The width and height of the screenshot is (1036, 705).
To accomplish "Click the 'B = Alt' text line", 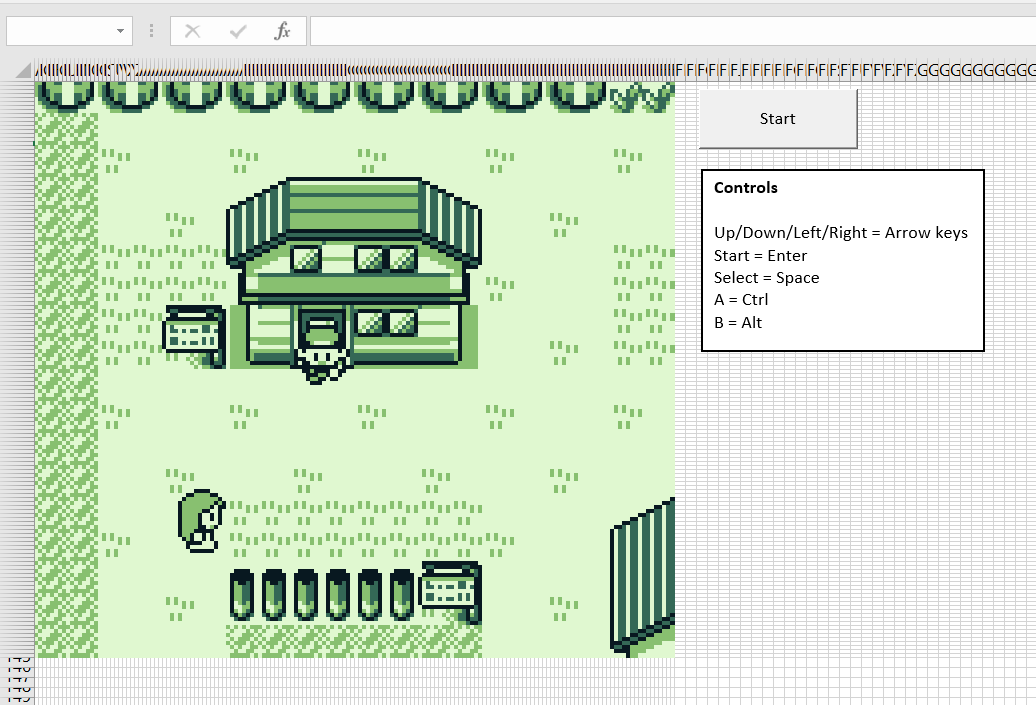I will (x=738, y=322).
